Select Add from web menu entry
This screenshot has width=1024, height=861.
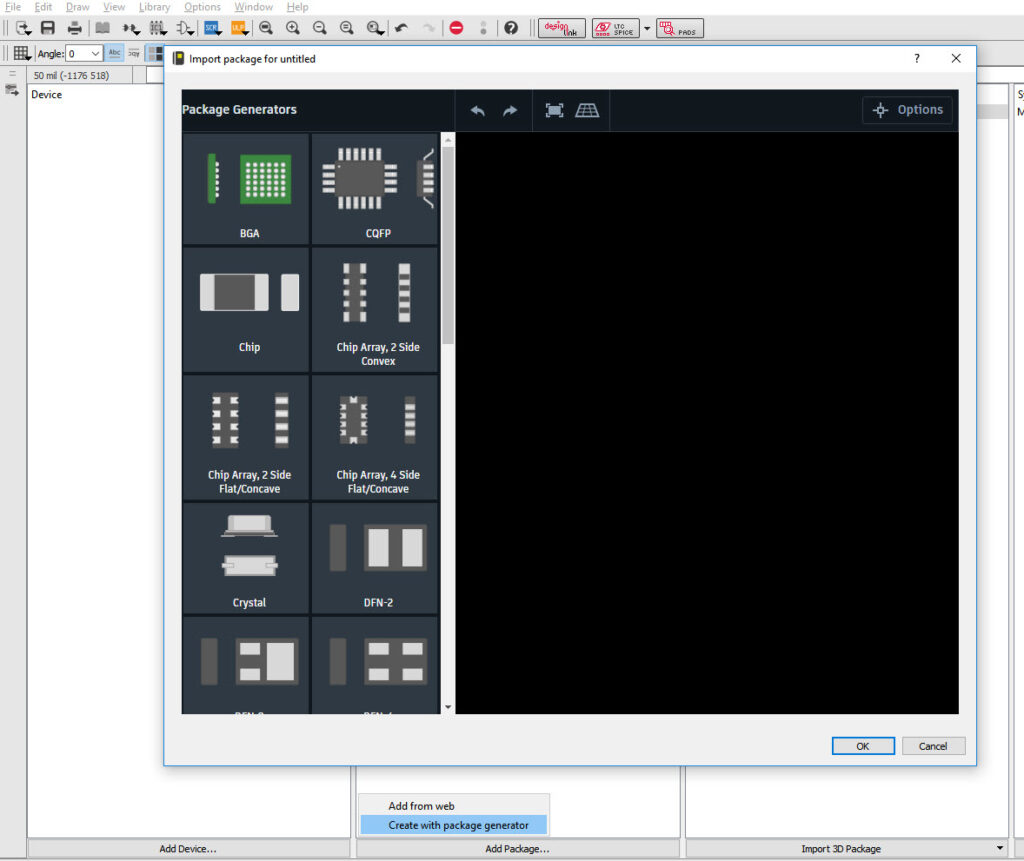(x=454, y=806)
